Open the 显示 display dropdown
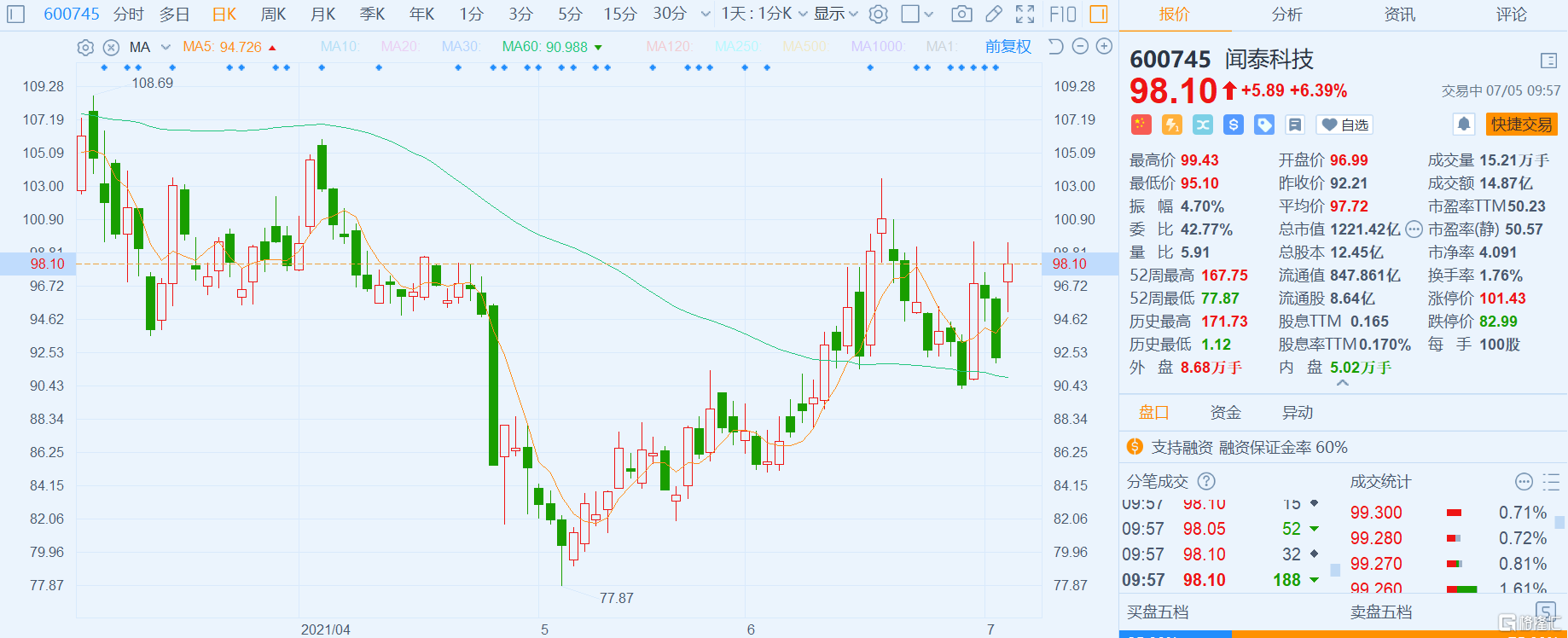Screen dimensions: 1568x638 pyautogui.click(x=836, y=14)
